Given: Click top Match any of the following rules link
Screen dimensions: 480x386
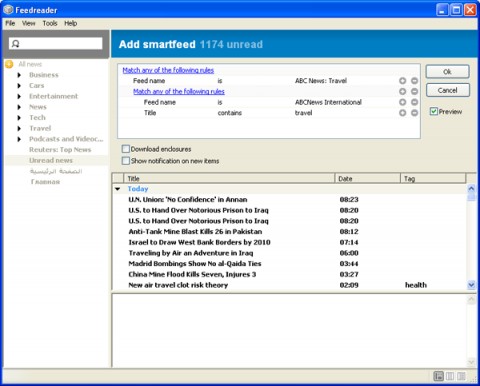Looking at the screenshot, I should (168, 70).
